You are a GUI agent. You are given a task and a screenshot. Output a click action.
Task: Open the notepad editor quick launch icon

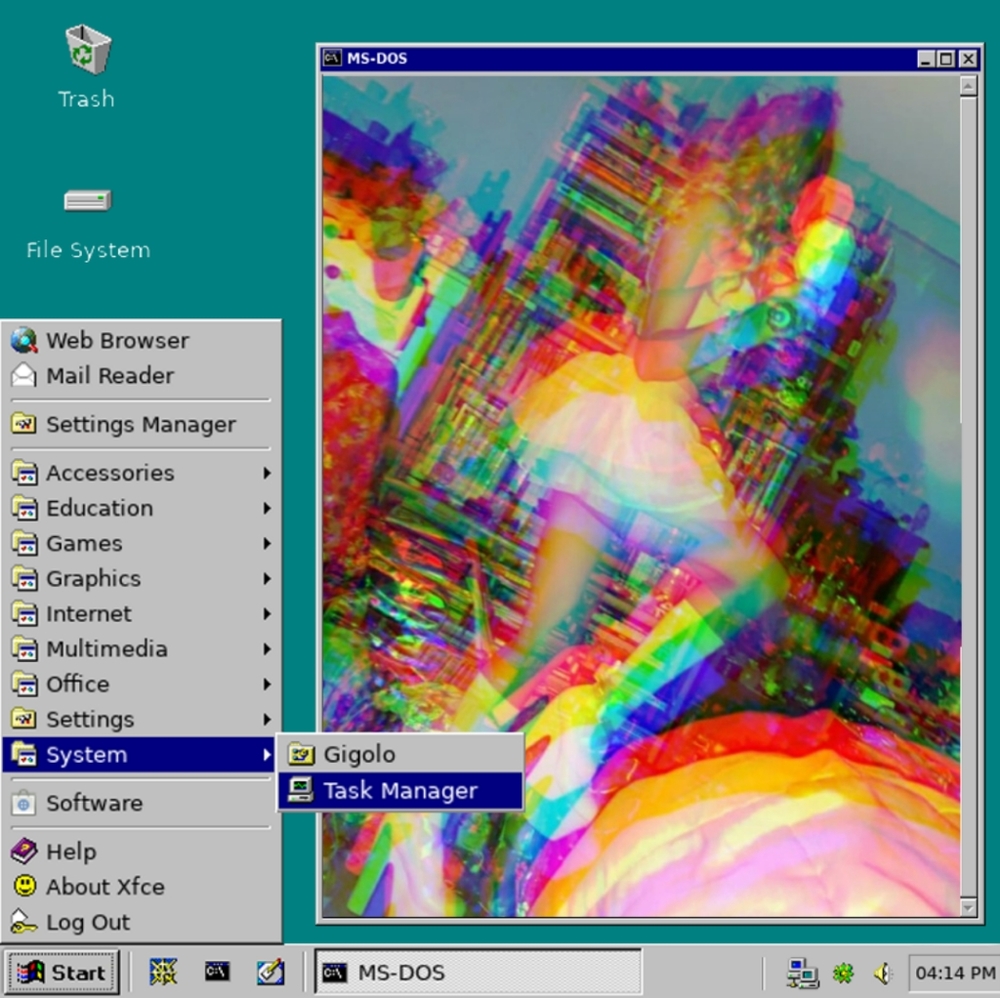[270, 972]
